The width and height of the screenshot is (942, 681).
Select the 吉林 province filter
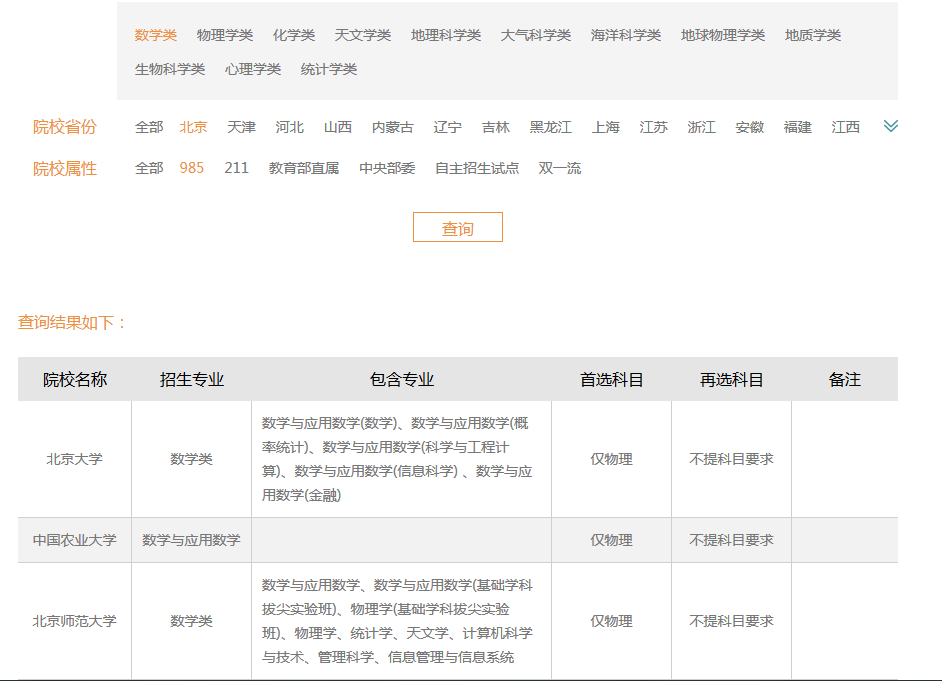click(x=496, y=127)
